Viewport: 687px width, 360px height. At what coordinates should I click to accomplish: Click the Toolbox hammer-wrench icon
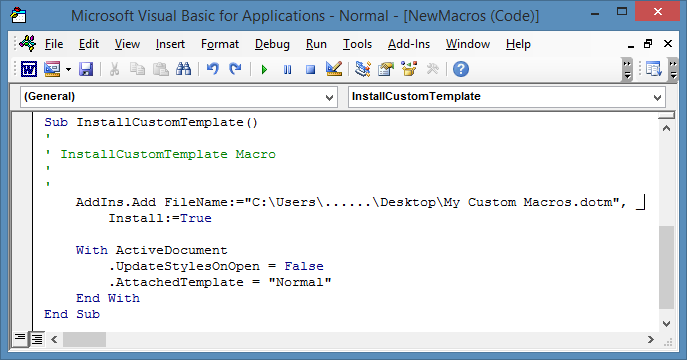click(x=432, y=69)
